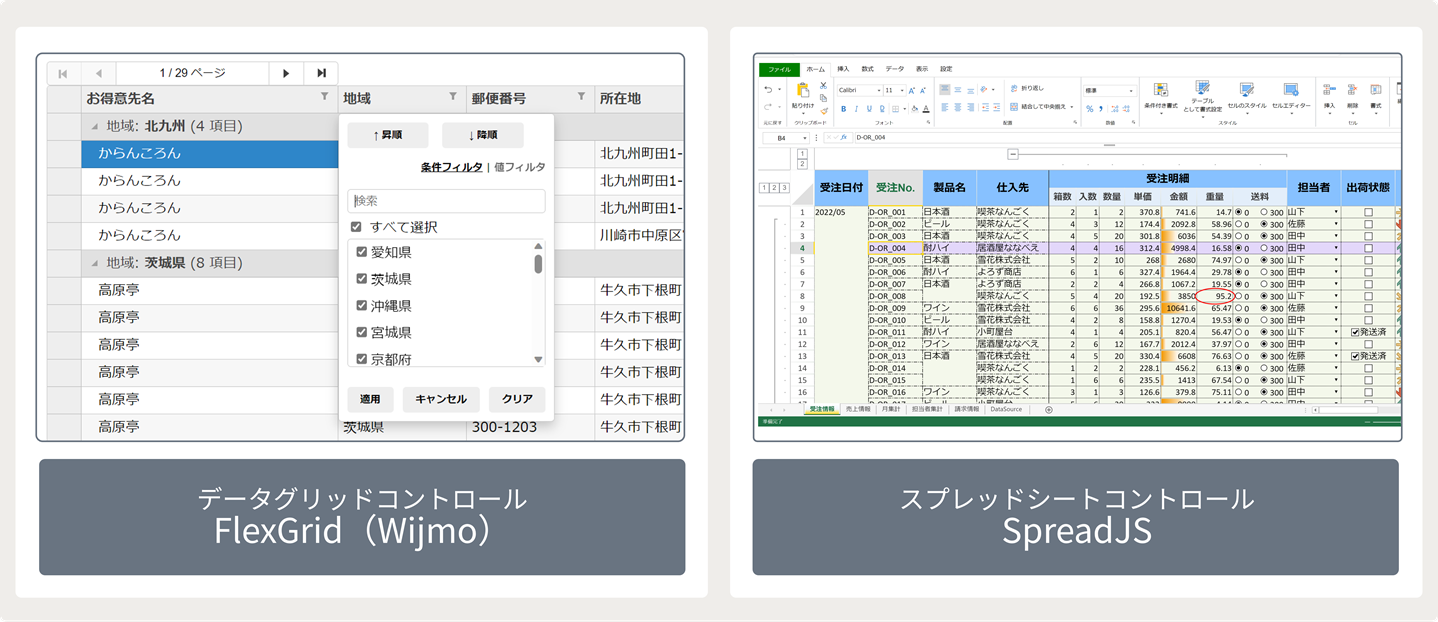Open font size 11 dropdown
This screenshot has height=622, width=1438.
point(901,91)
